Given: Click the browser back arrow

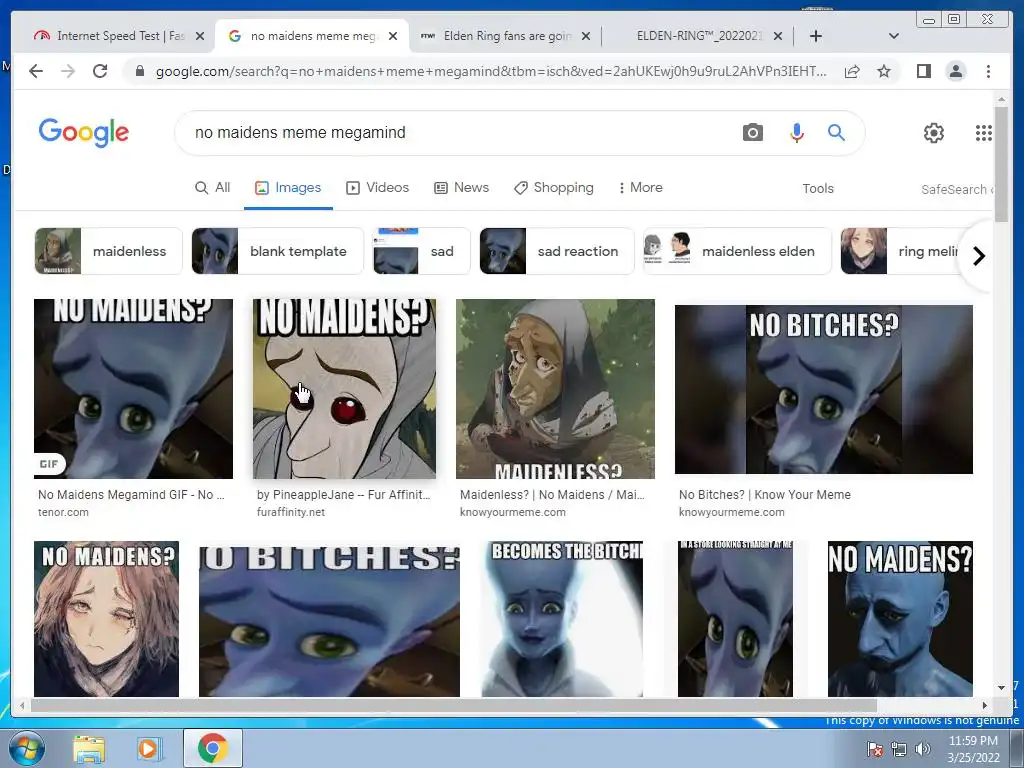Looking at the screenshot, I should pyautogui.click(x=36, y=71).
